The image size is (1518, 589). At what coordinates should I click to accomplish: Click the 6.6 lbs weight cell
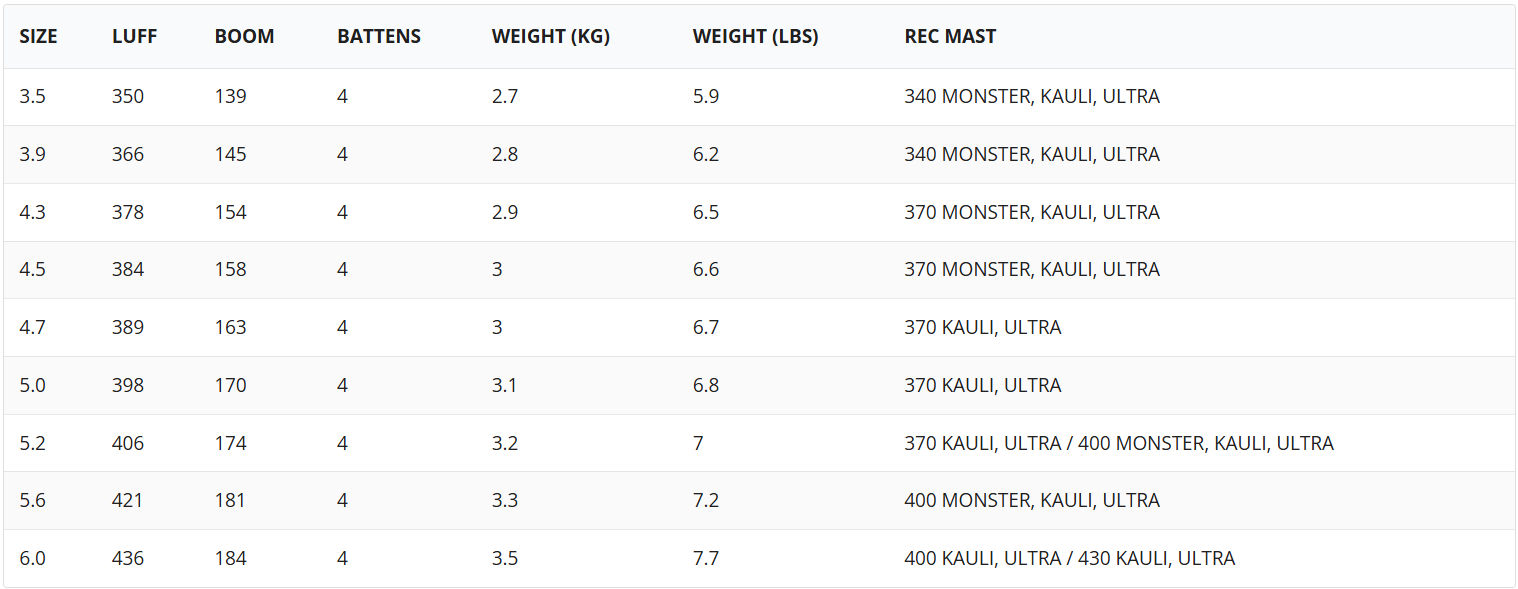[x=706, y=270]
